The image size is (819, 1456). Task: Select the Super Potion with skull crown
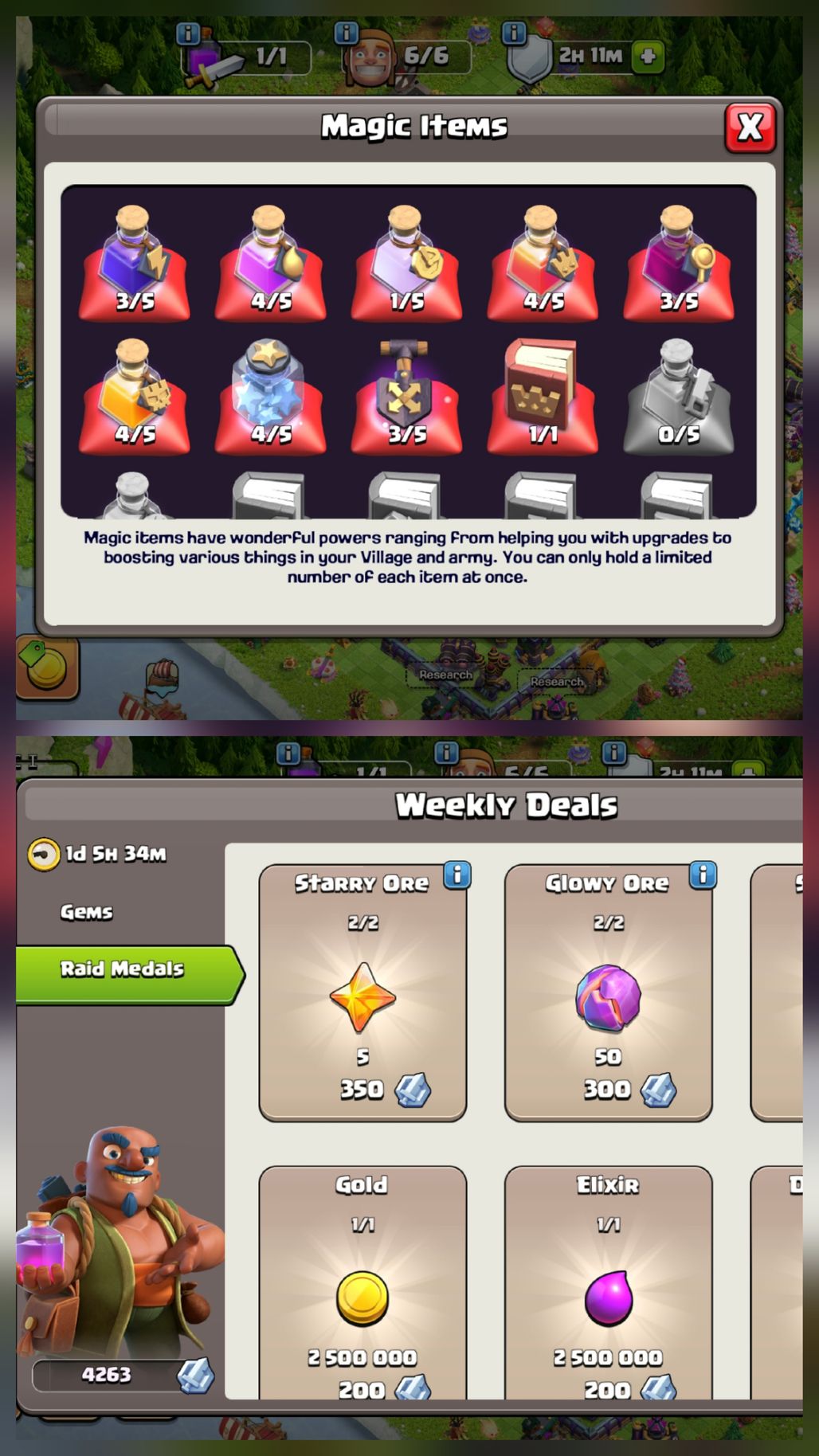point(135,395)
